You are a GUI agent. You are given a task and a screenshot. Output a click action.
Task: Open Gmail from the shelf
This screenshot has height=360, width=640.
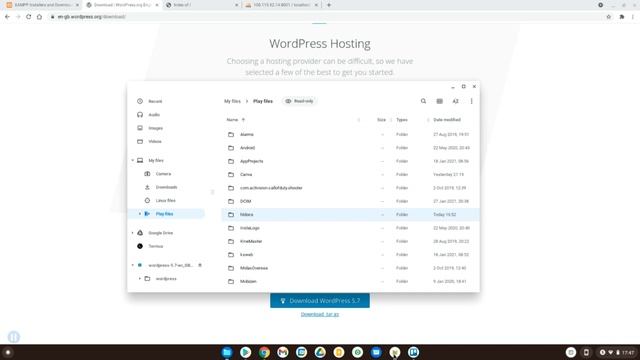tap(283, 352)
